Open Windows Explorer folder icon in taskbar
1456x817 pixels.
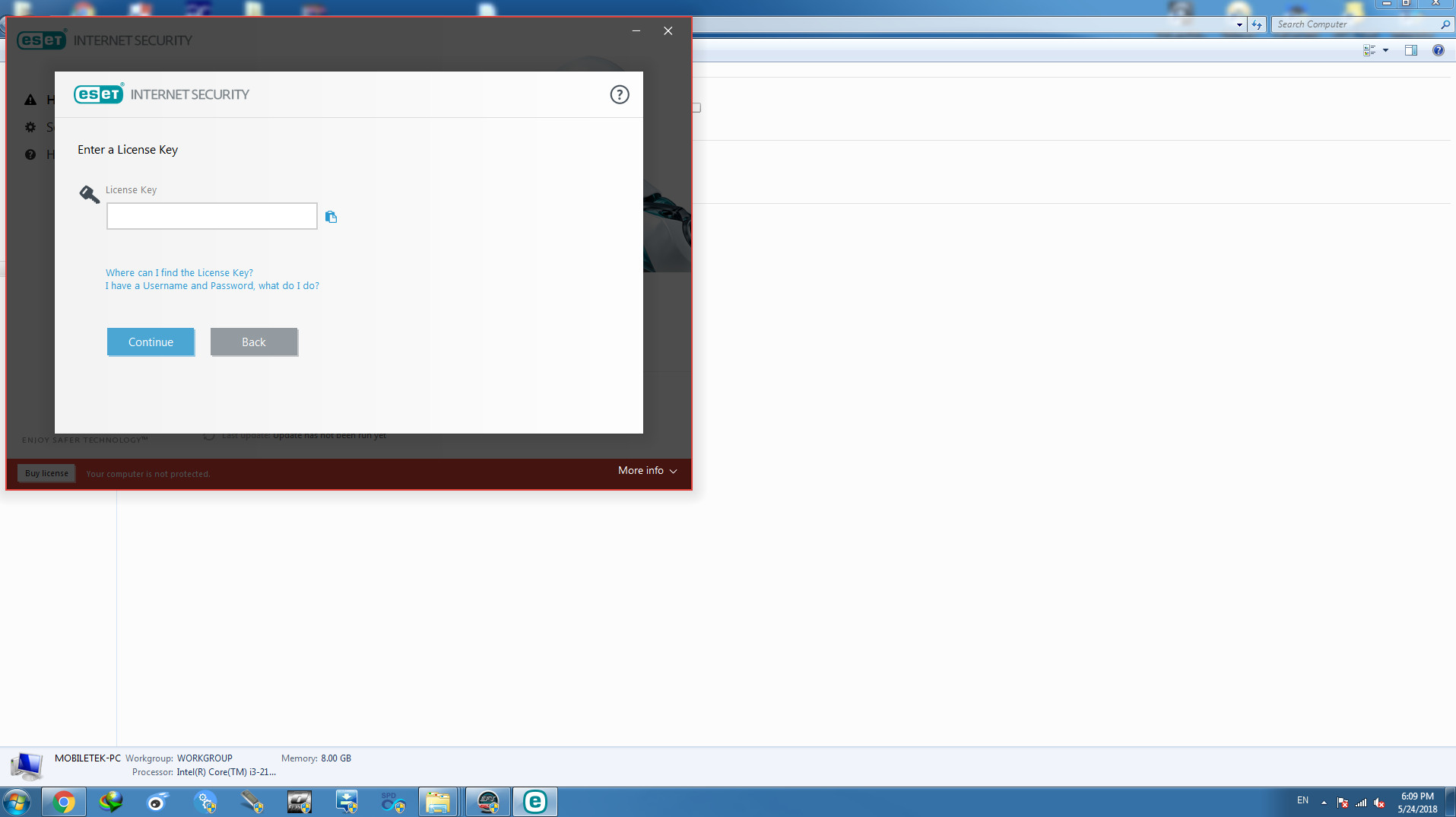[x=437, y=802]
